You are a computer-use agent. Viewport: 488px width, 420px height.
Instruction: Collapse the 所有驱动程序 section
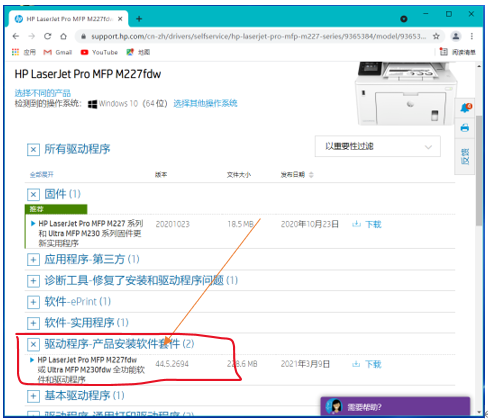(x=33, y=149)
